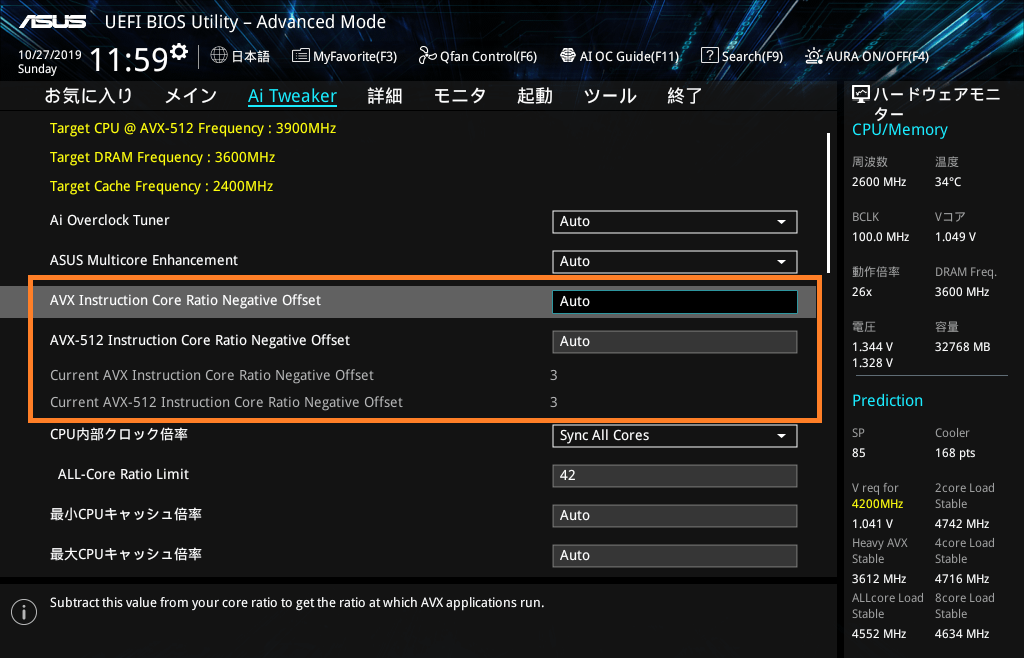Select the ASUS Multicore Enhancement label

(144, 260)
